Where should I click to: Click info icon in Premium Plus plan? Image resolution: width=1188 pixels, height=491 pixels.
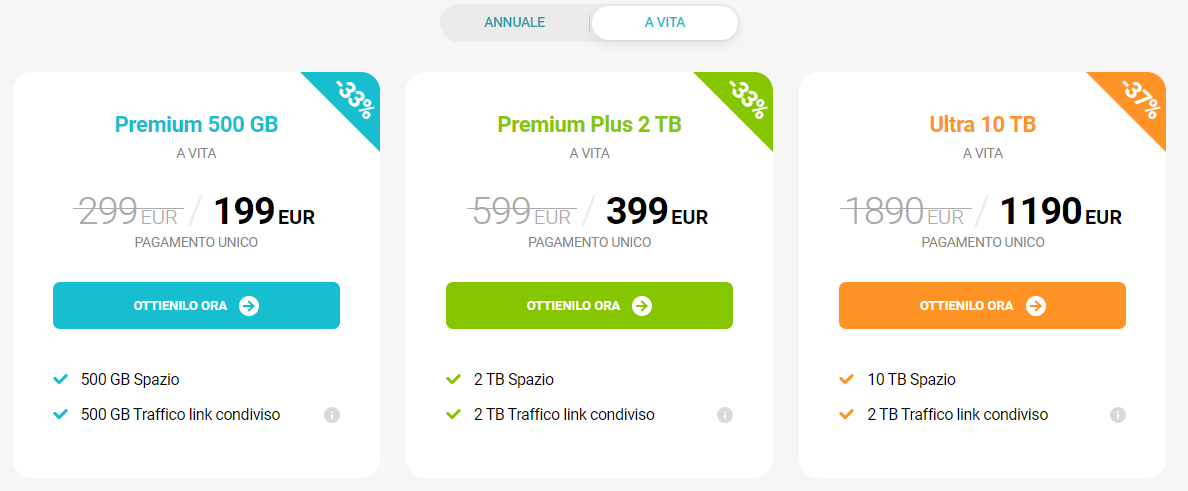tap(725, 415)
